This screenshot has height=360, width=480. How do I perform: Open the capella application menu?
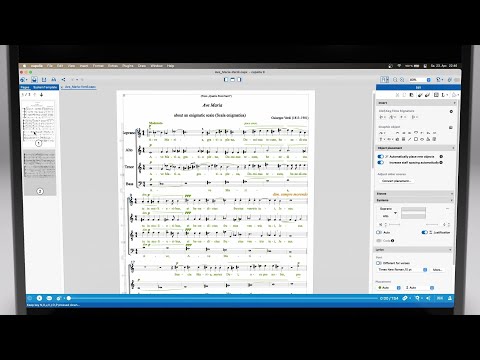37,66
